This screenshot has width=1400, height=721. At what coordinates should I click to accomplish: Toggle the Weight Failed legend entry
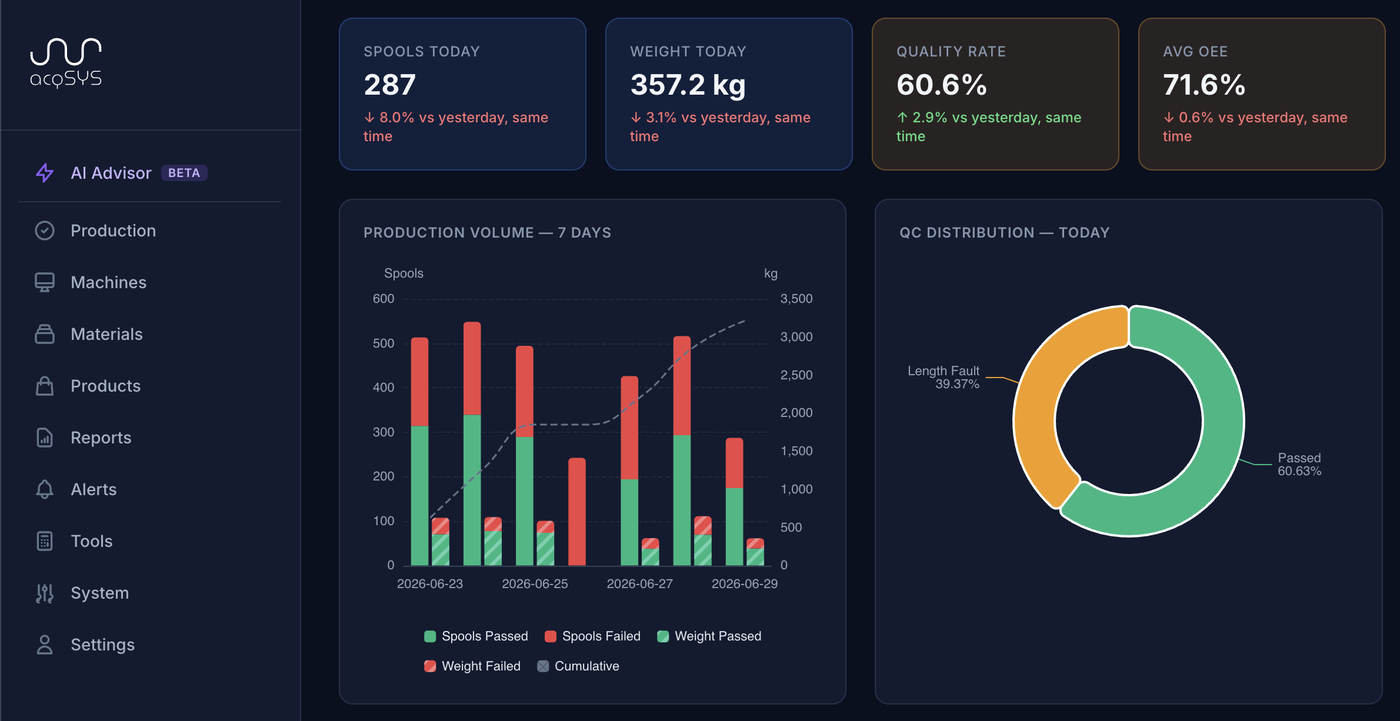pos(472,666)
